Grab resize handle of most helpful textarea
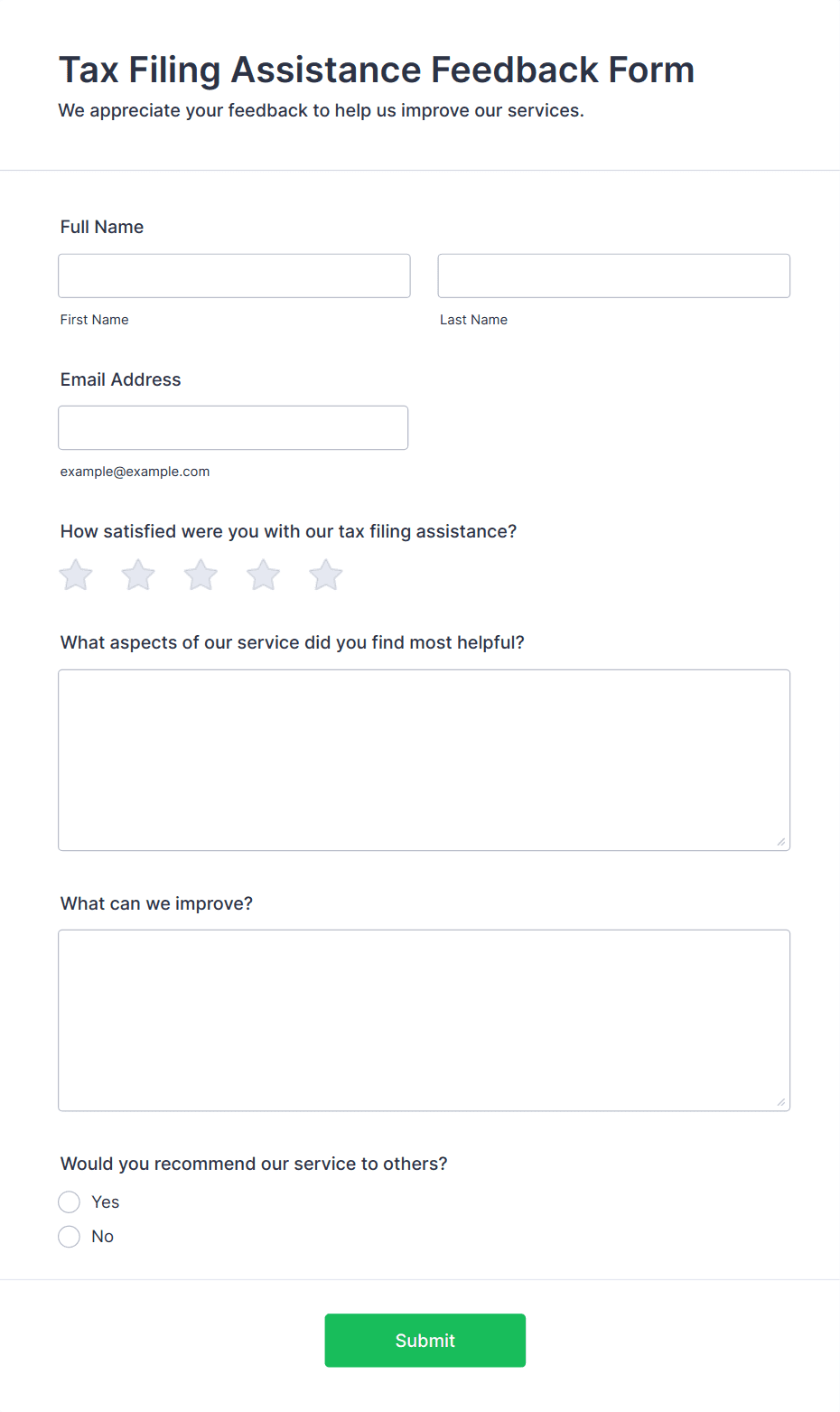Screen dimensions: 840x1412 (781, 842)
